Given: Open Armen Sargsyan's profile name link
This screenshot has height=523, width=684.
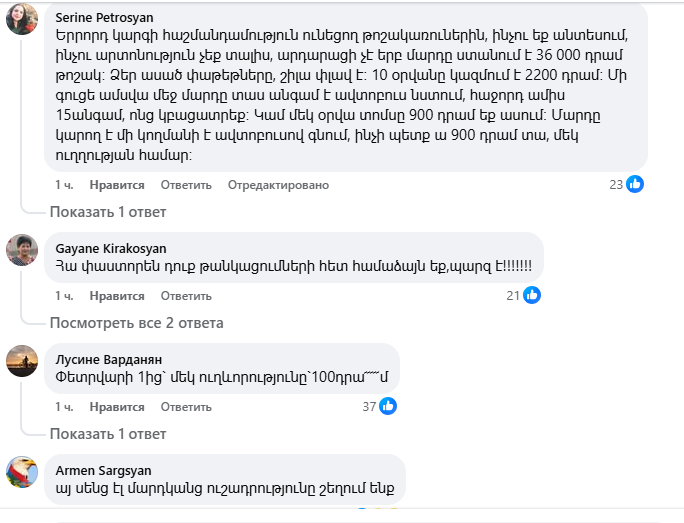Looking at the screenshot, I should [x=96, y=470].
